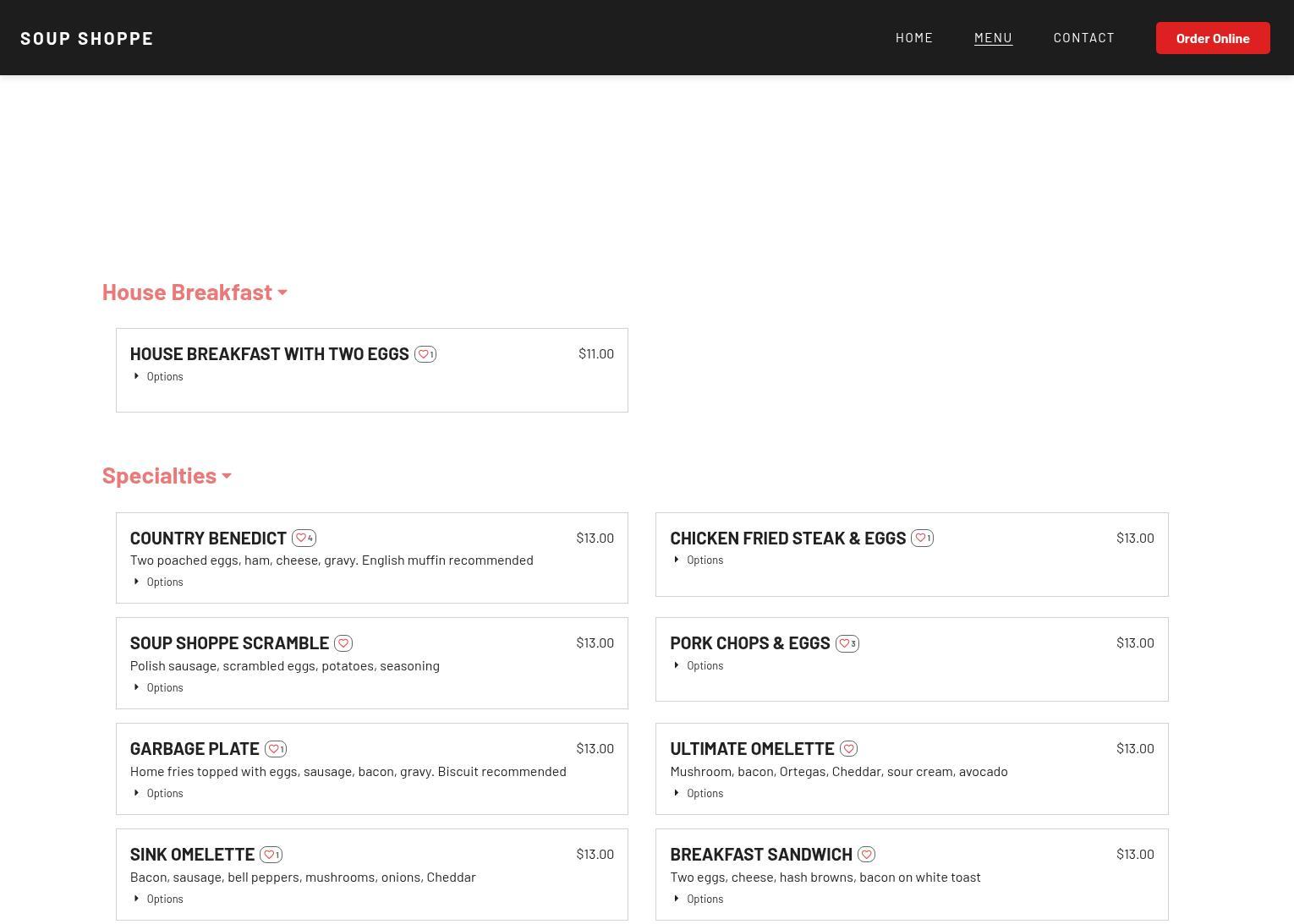The width and height of the screenshot is (1294, 924).
Task: Toggle like on House Breakfast With Two Eggs
Action: (424, 354)
